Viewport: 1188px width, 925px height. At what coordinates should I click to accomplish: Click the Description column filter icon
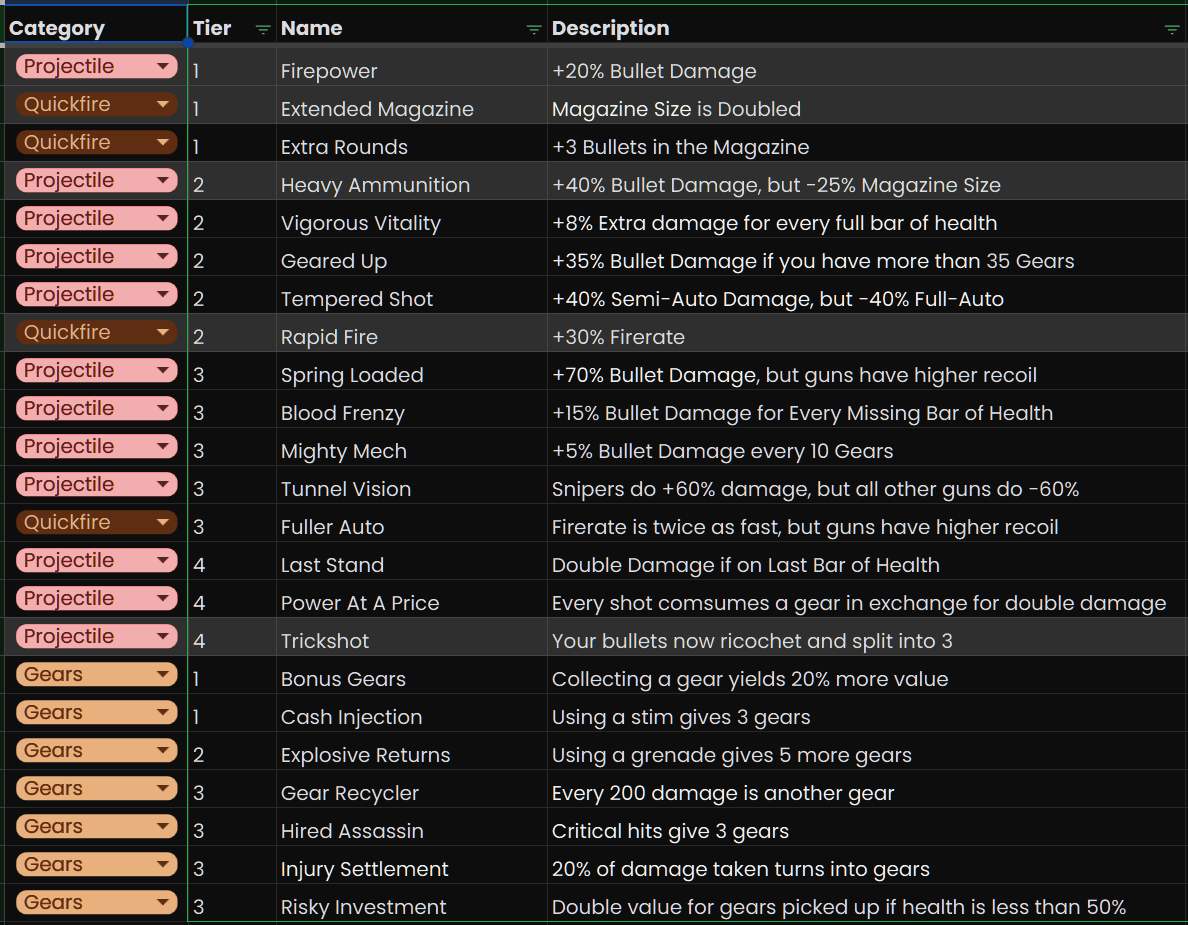tap(1172, 30)
